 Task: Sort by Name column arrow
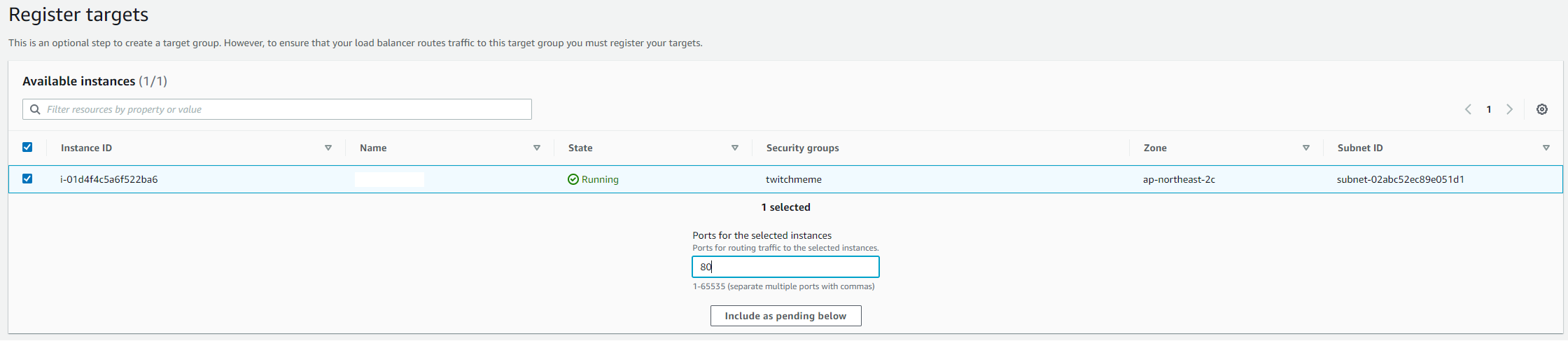(537, 148)
